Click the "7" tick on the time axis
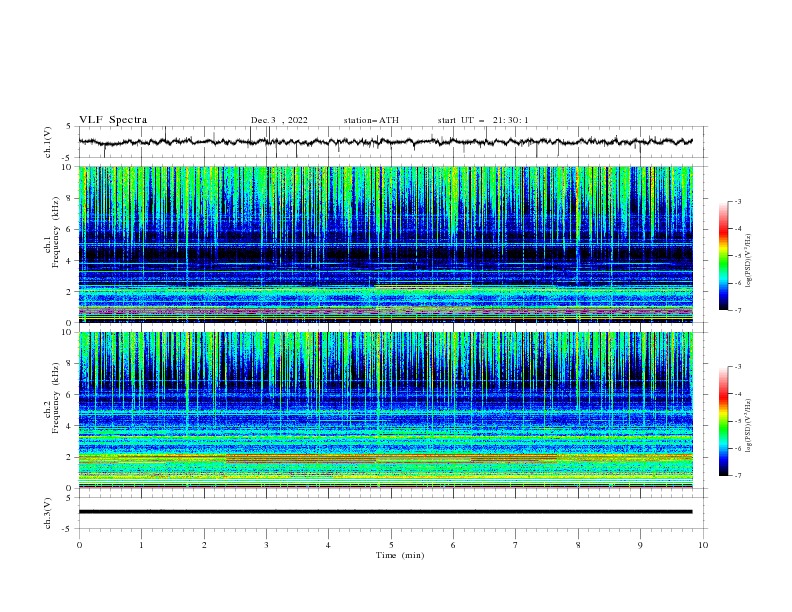Viewport: 792px width, 612px height. pos(516,545)
